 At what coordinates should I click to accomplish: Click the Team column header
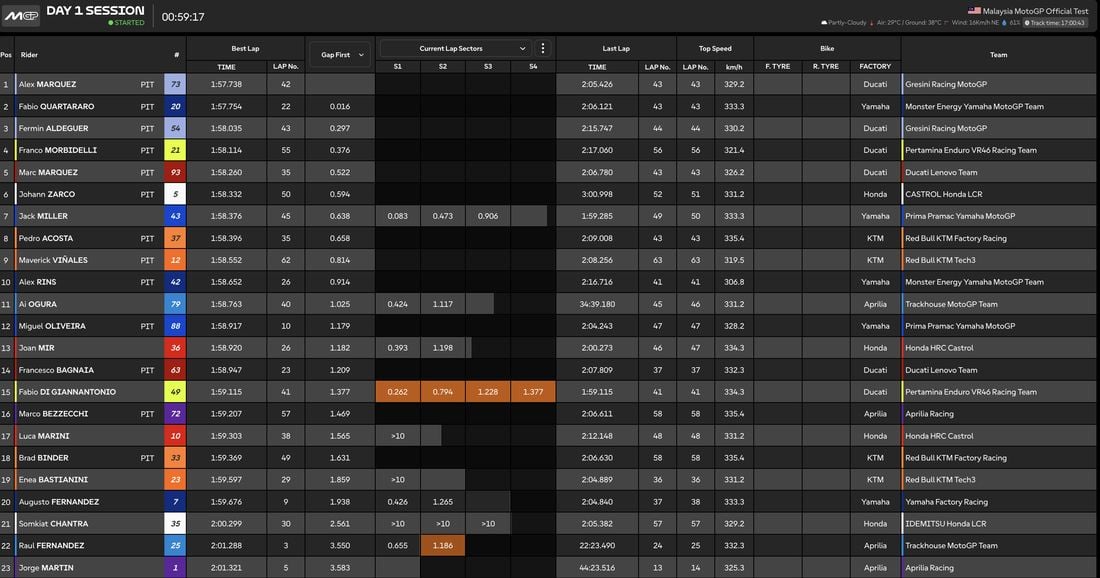(998, 55)
